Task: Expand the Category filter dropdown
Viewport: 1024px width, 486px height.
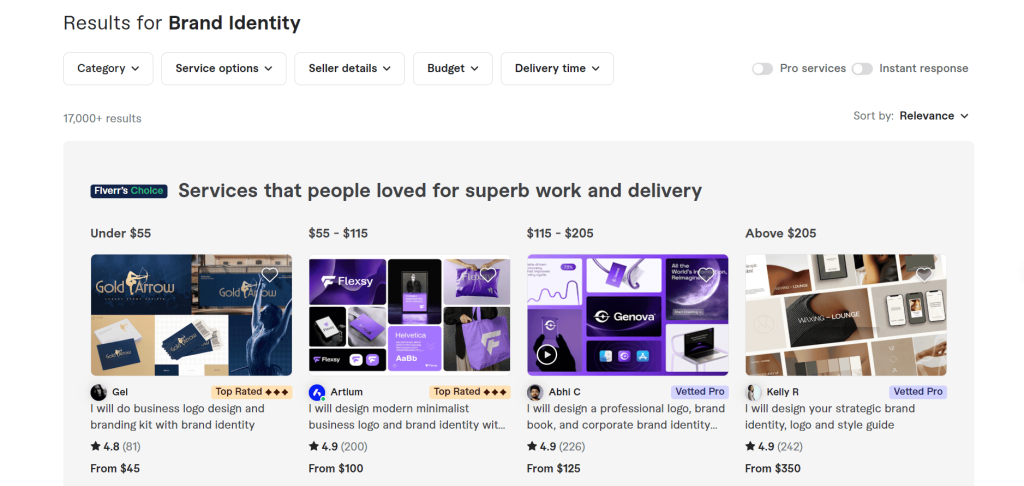Action: [108, 68]
